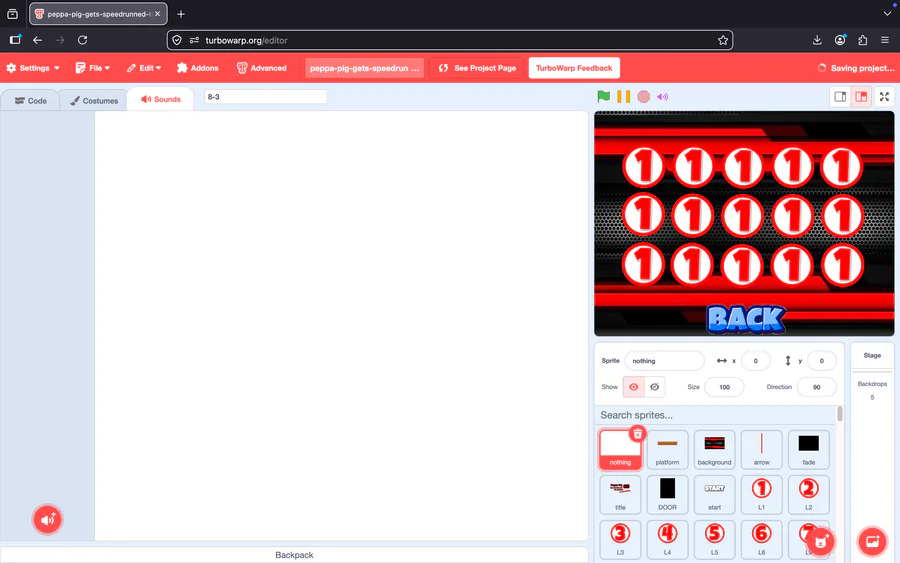Close the peppa-pig-gets-speedrunned tab

coord(157,14)
